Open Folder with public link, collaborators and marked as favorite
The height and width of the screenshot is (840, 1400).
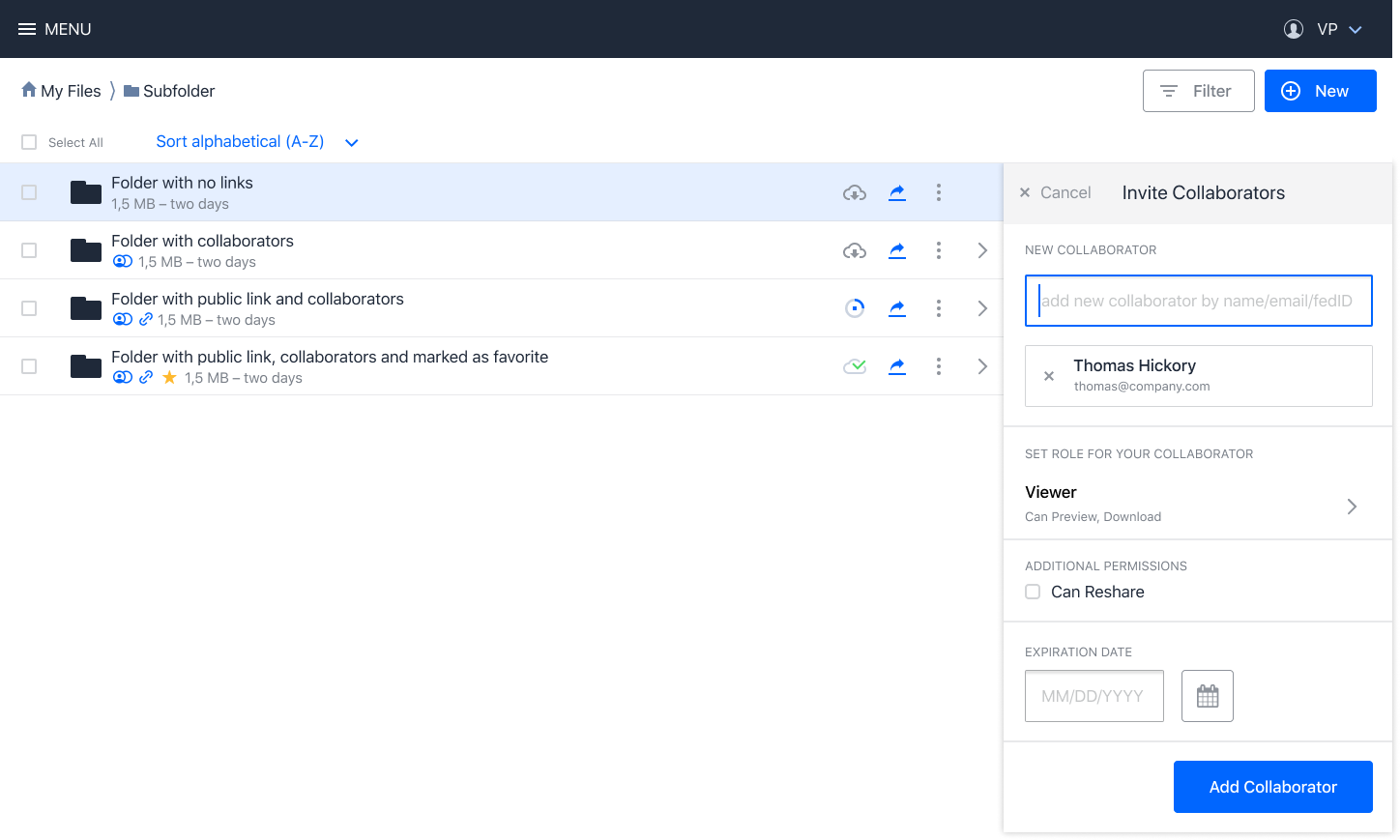[x=330, y=357]
